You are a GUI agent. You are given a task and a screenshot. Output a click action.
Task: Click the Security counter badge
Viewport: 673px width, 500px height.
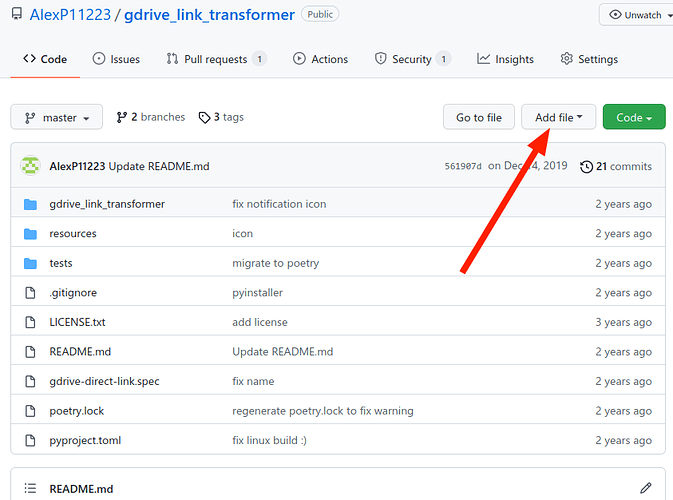pyautogui.click(x=444, y=59)
